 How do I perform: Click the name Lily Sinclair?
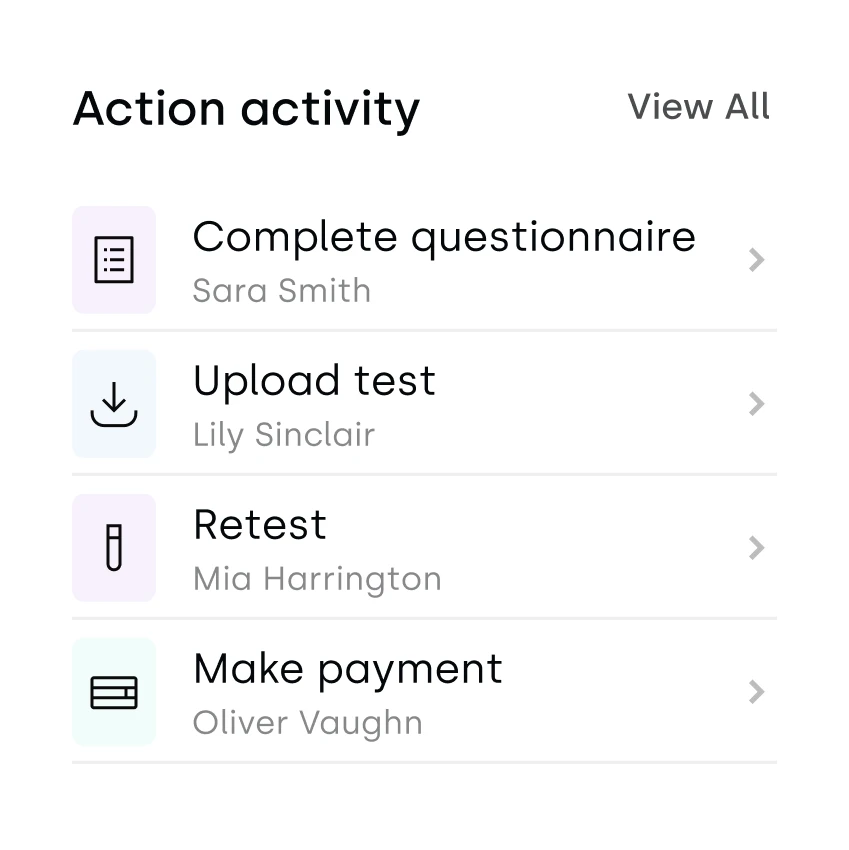tap(284, 435)
